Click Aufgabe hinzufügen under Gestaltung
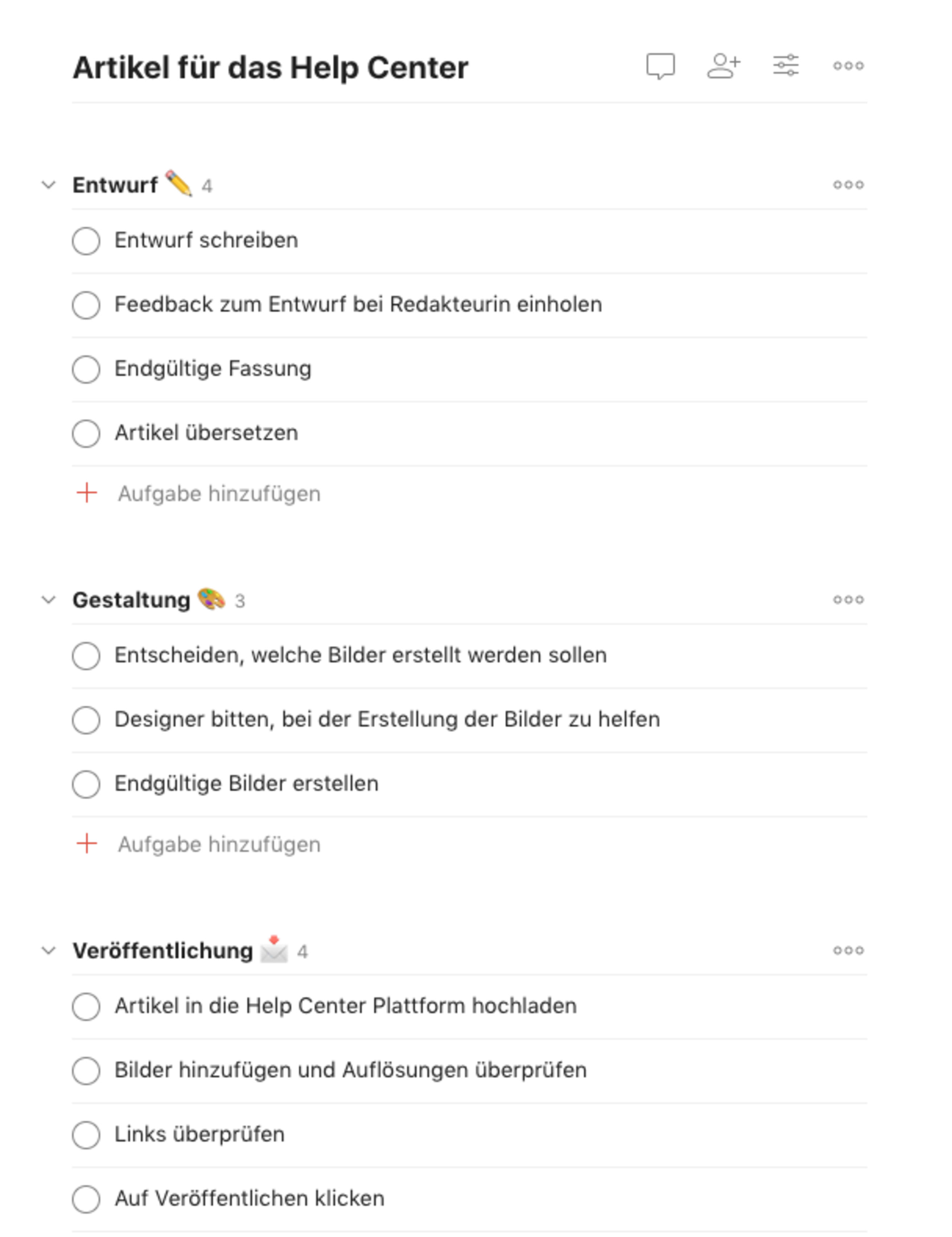952x1237 pixels. [219, 844]
